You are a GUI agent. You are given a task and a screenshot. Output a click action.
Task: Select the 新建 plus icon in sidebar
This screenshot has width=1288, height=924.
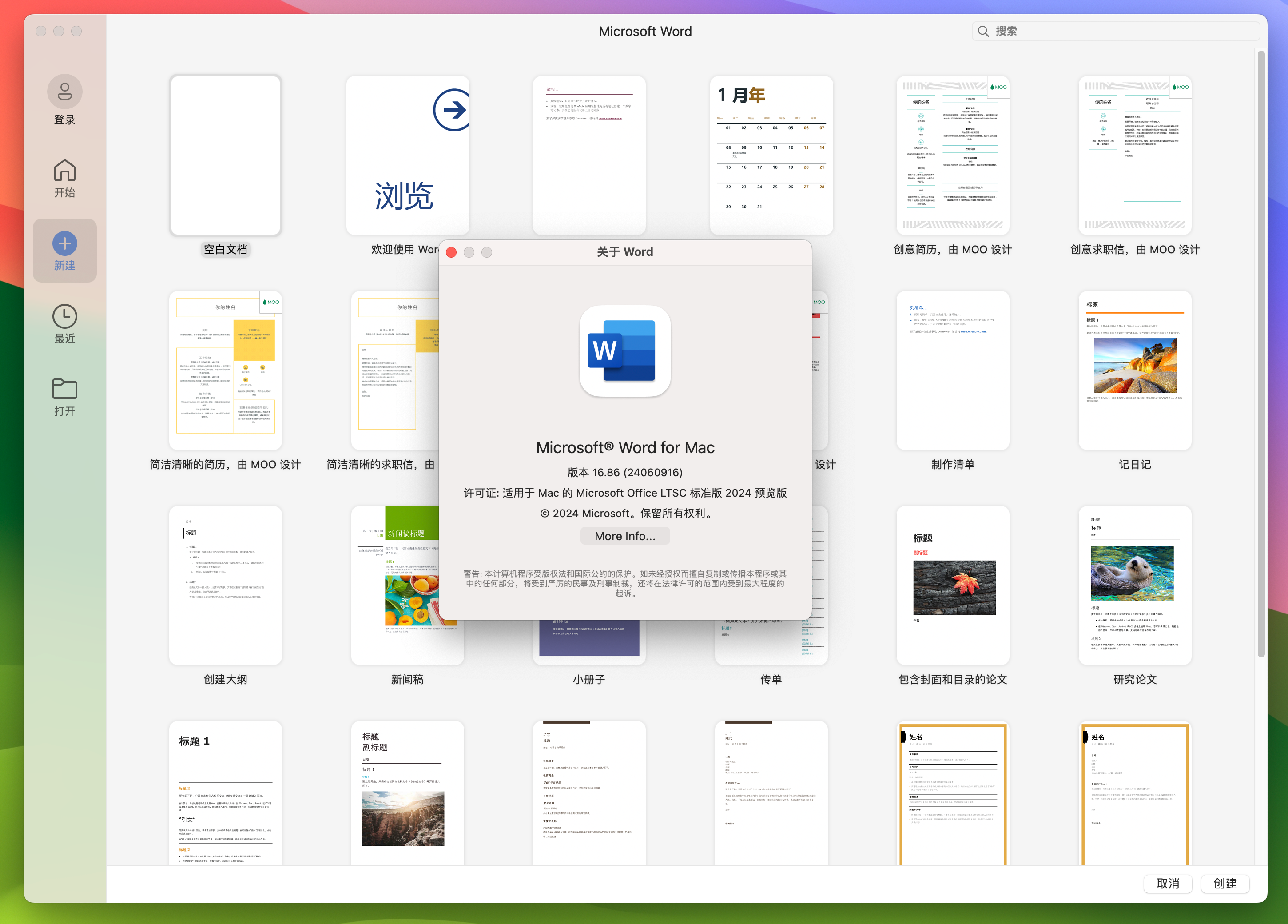pos(65,243)
